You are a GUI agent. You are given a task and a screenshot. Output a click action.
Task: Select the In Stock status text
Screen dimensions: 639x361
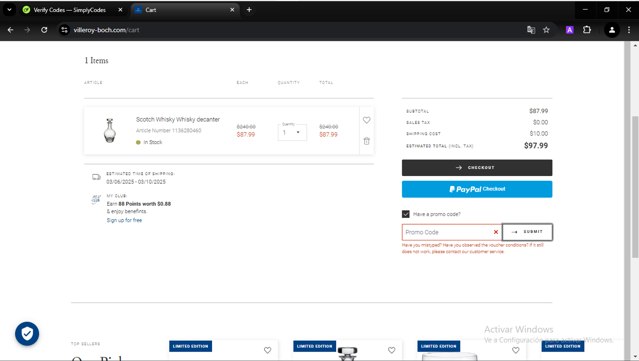(x=152, y=142)
